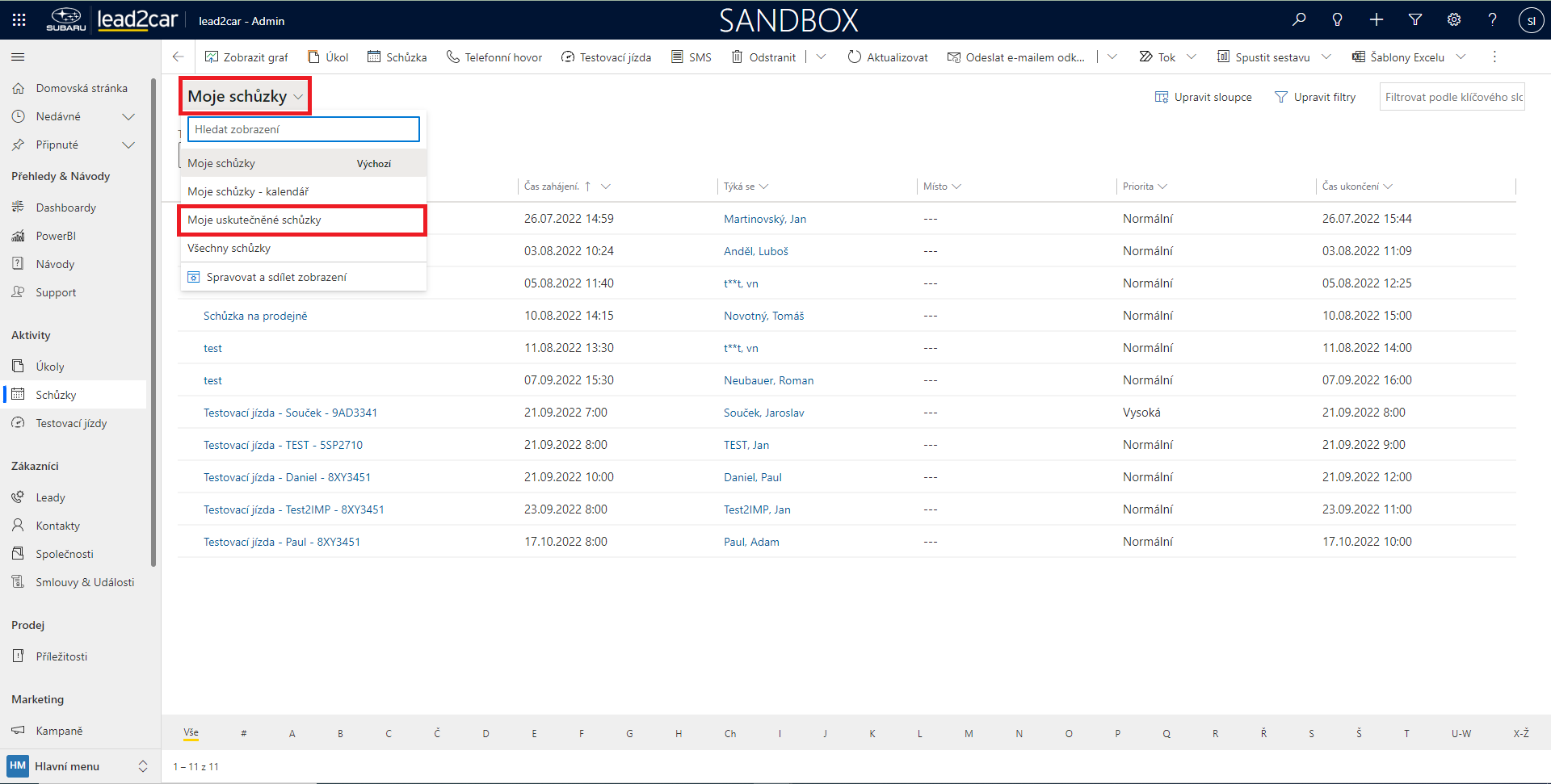The image size is (1551, 784).
Task: Click the question mark help icon
Action: point(1492,20)
